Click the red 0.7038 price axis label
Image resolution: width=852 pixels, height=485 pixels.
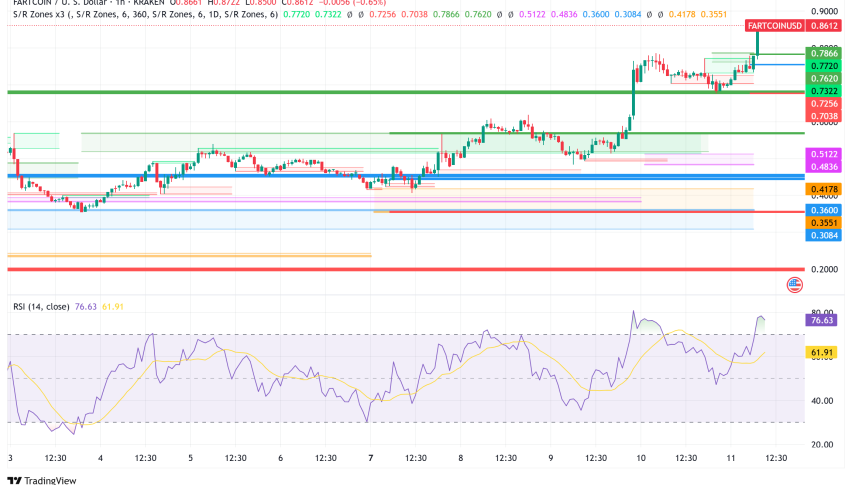pyautogui.click(x=824, y=116)
